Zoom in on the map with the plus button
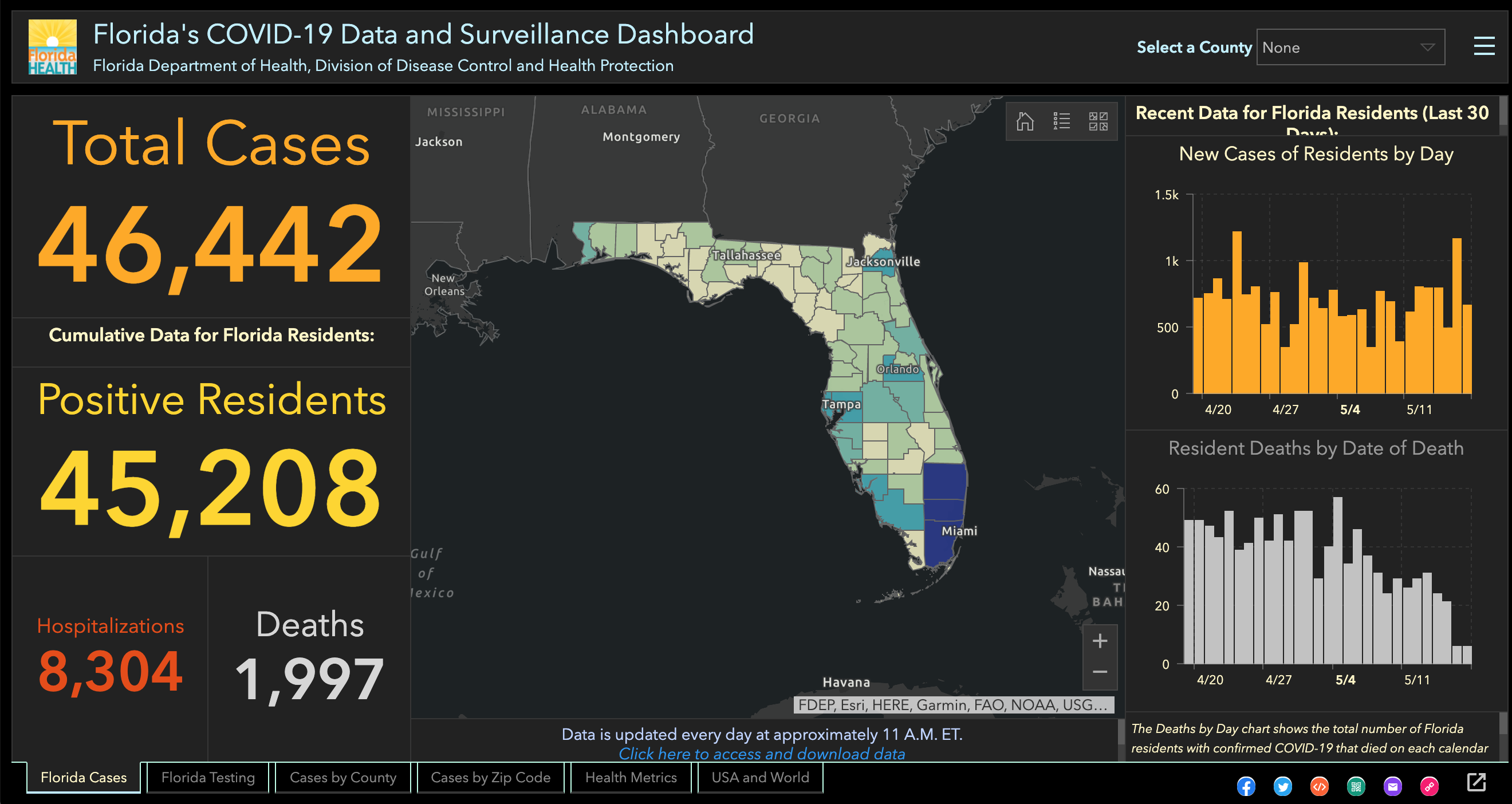This screenshot has height=804, width=1512. [x=1100, y=640]
